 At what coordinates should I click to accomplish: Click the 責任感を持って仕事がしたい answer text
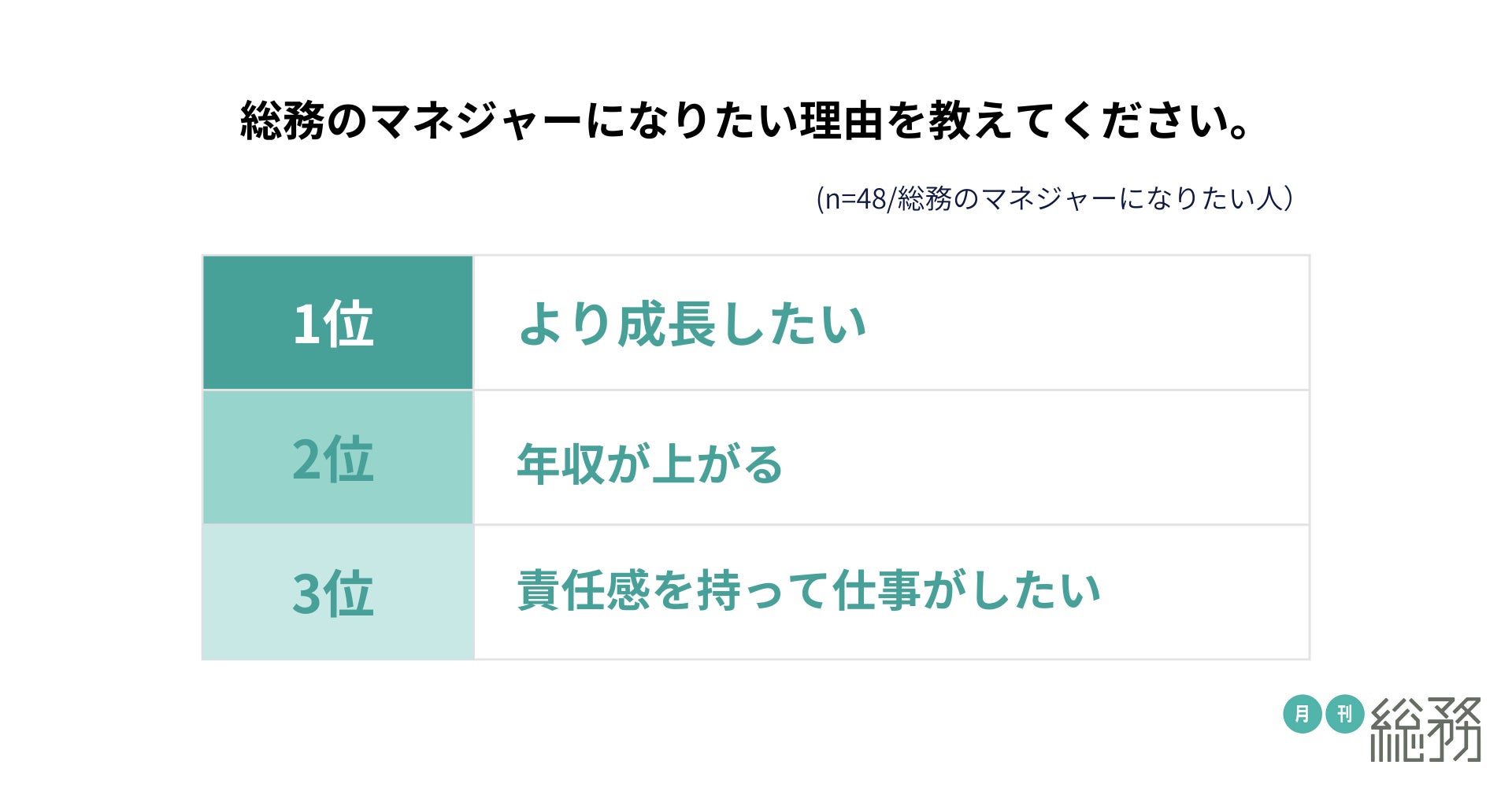pyautogui.click(x=809, y=590)
